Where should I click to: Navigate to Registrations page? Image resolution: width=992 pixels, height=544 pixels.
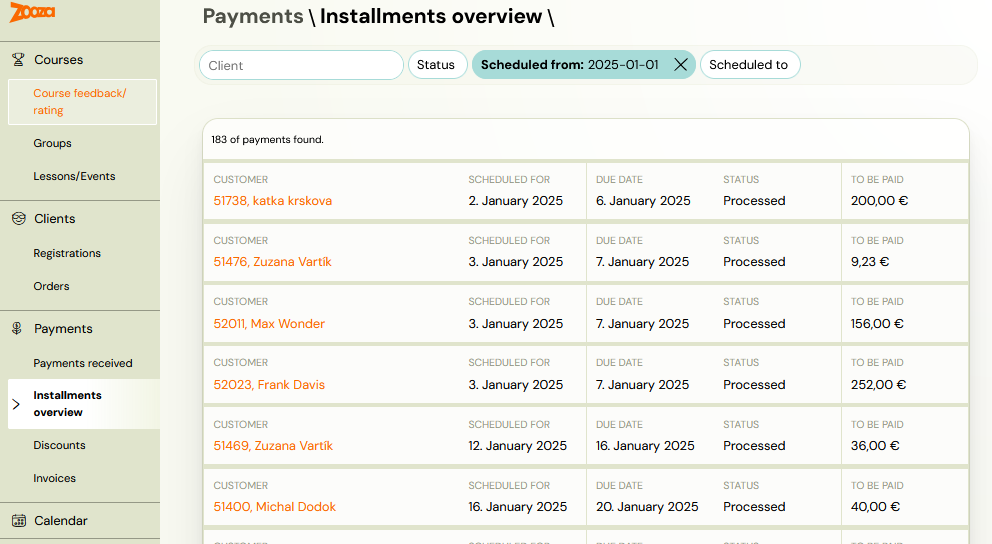67,253
